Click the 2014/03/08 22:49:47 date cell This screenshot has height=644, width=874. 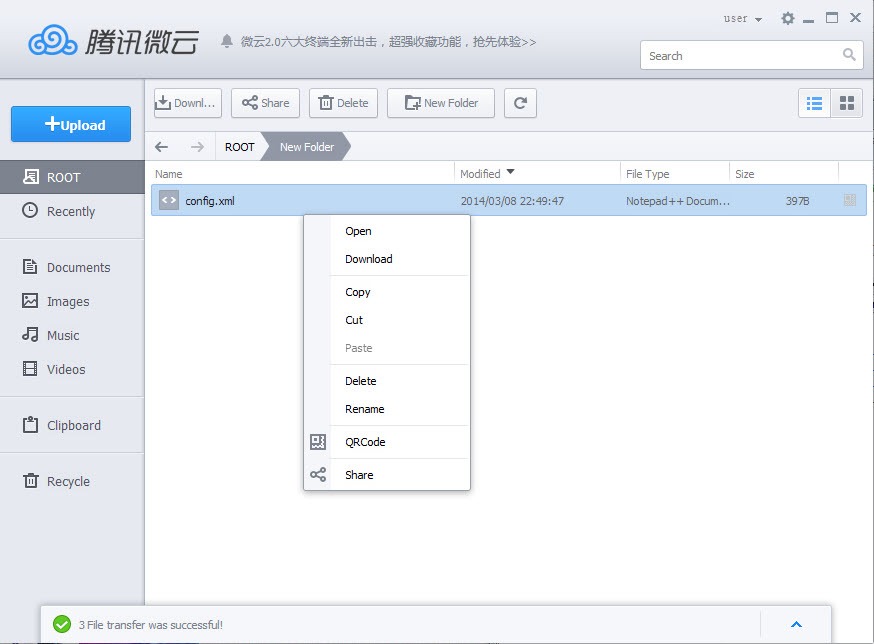click(x=512, y=201)
